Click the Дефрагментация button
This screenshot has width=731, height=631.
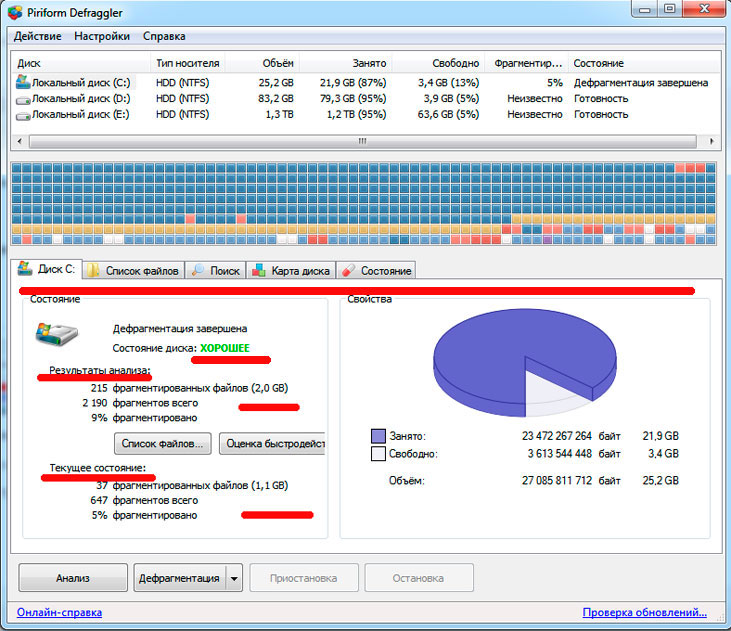click(179, 578)
